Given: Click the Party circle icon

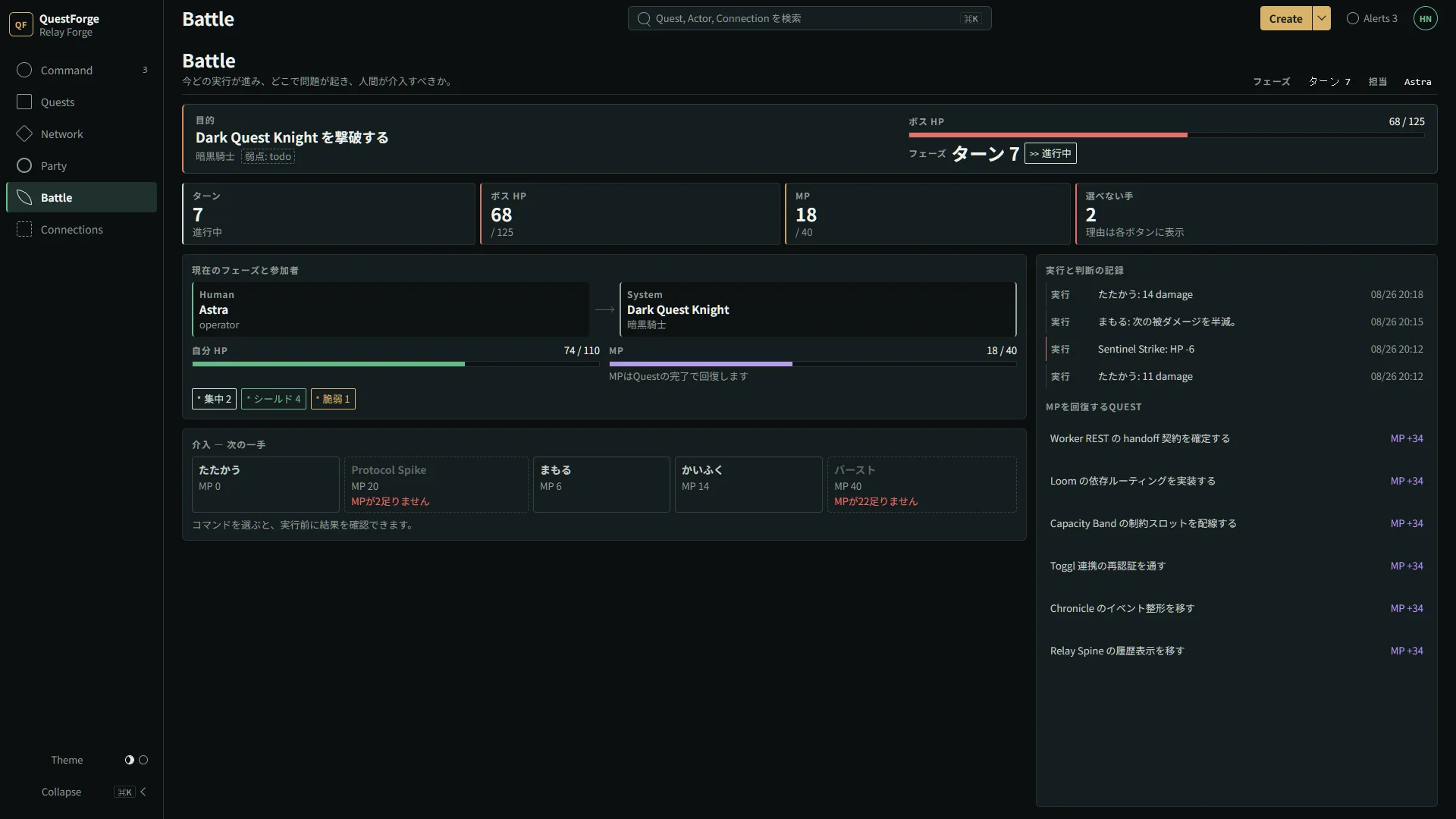Looking at the screenshot, I should tap(24, 165).
